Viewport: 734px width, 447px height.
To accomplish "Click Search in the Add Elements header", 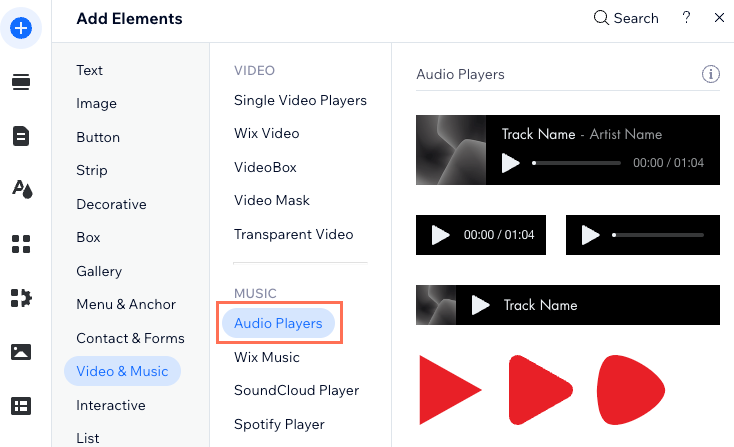I will pos(626,18).
